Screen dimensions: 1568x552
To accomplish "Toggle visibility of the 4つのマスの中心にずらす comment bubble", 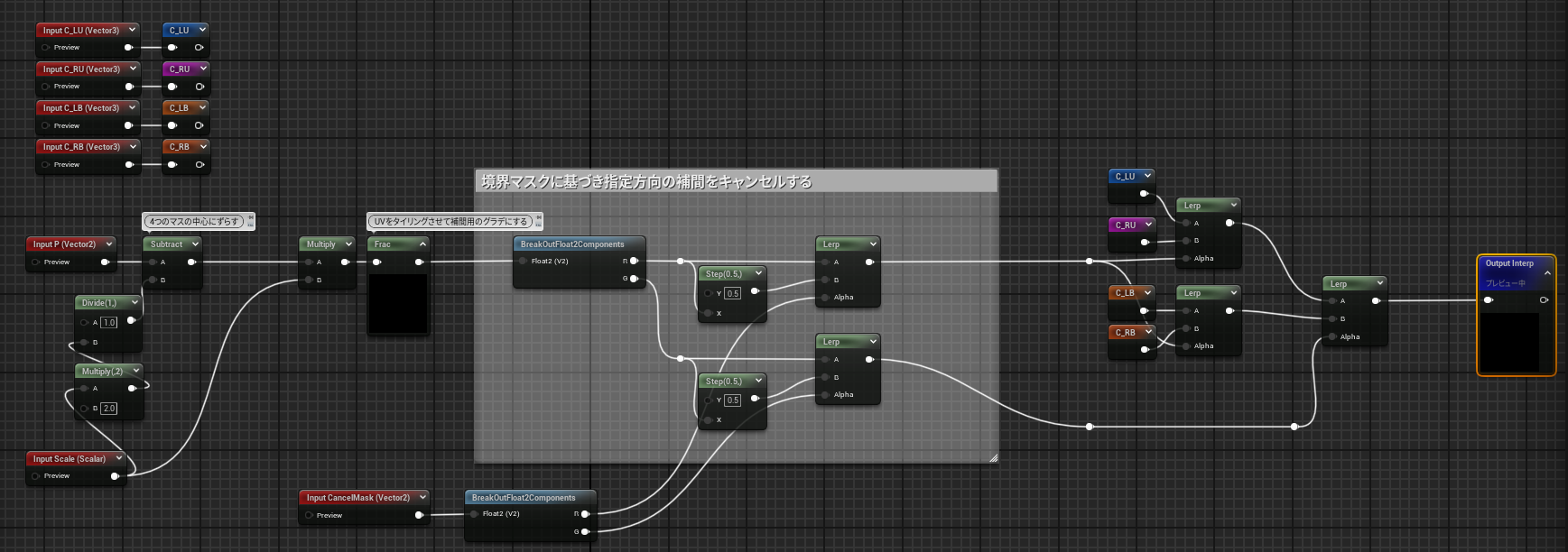I will pos(250,225).
